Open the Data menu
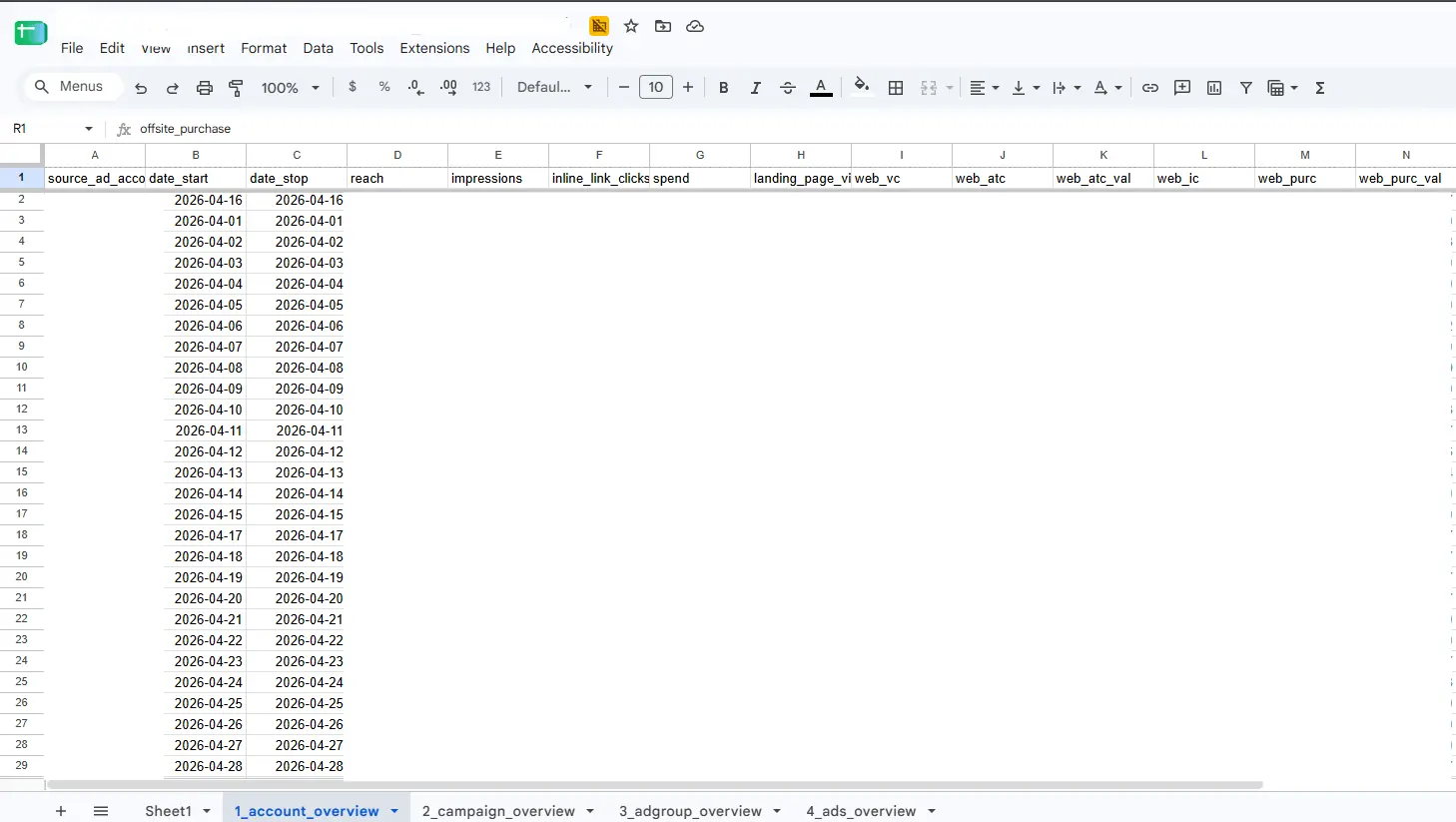The image size is (1456, 822). (x=319, y=48)
